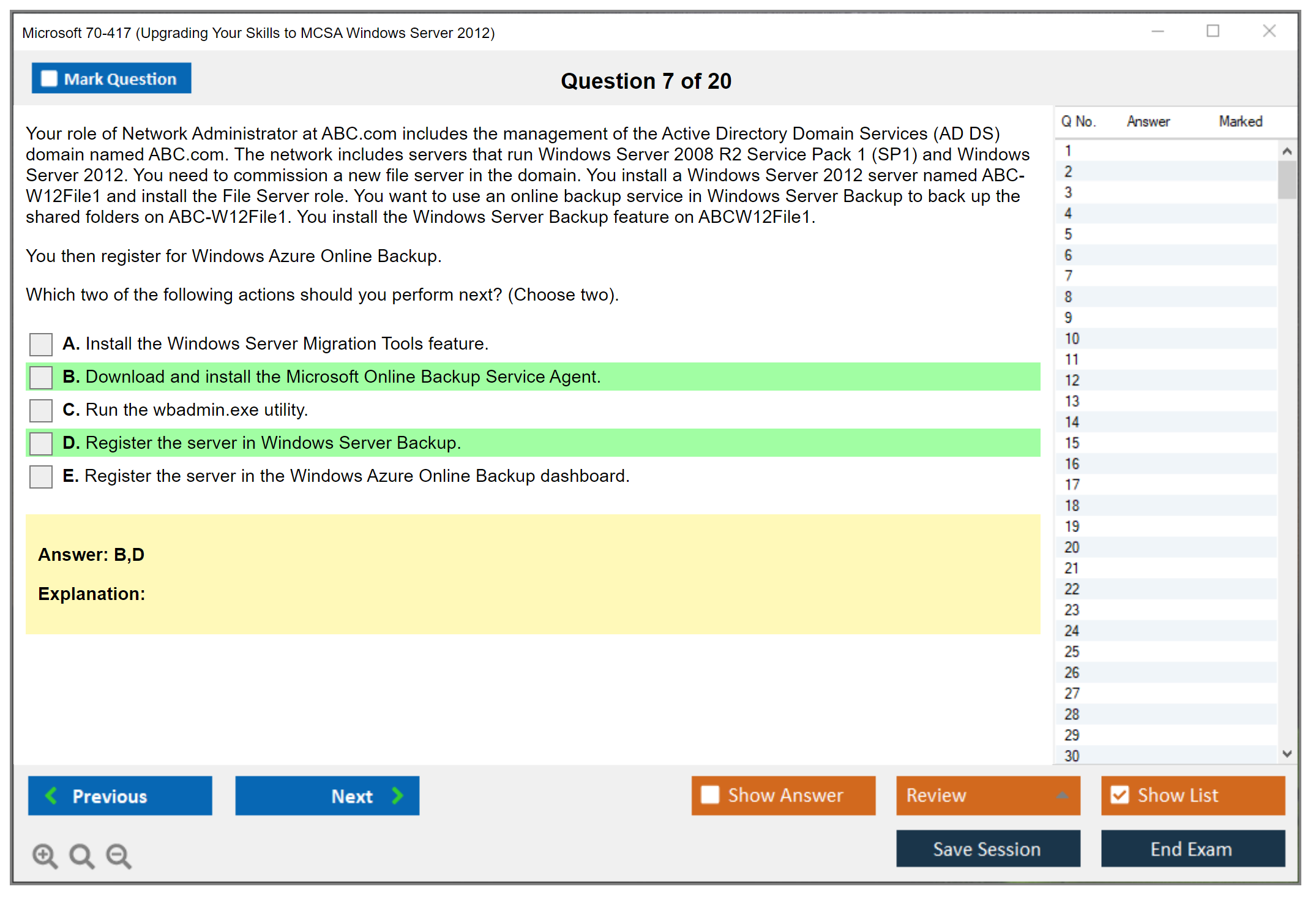
Task: Toggle the Show Answer checkbox
Action: [x=710, y=795]
